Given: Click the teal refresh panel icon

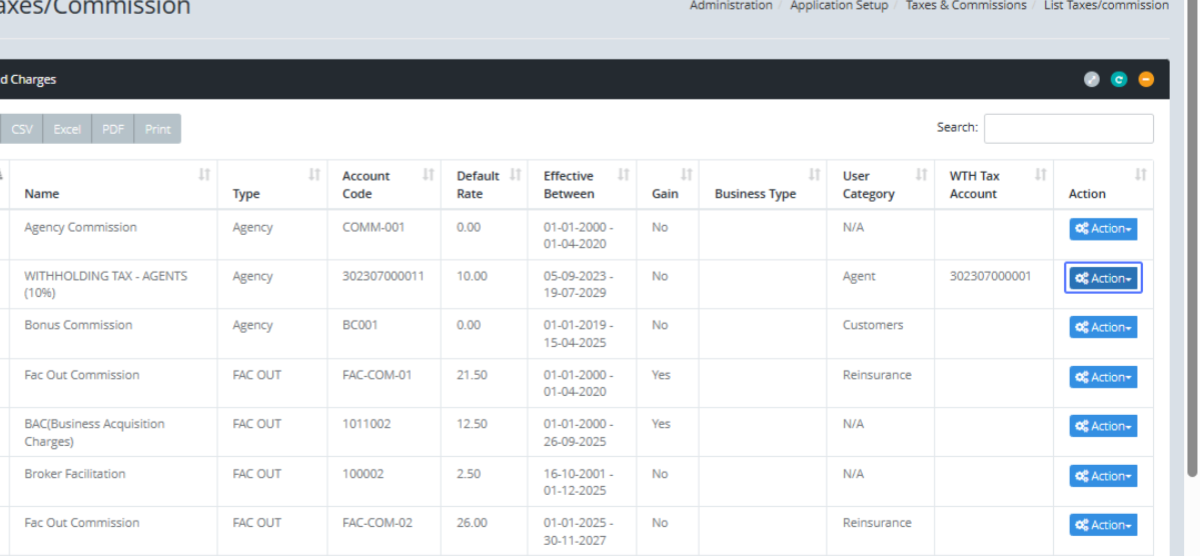Looking at the screenshot, I should click(x=1119, y=80).
